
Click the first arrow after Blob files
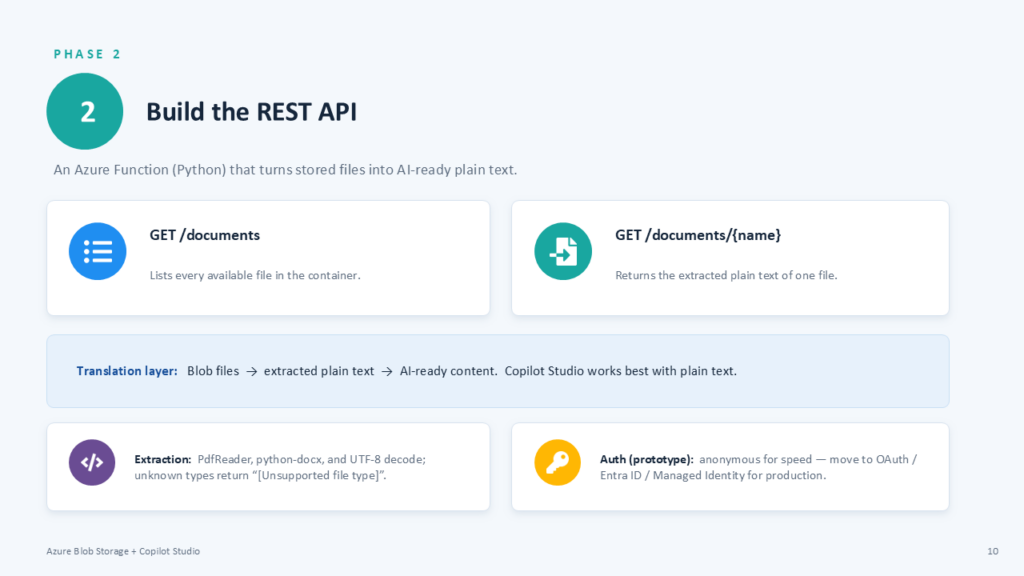[251, 372]
